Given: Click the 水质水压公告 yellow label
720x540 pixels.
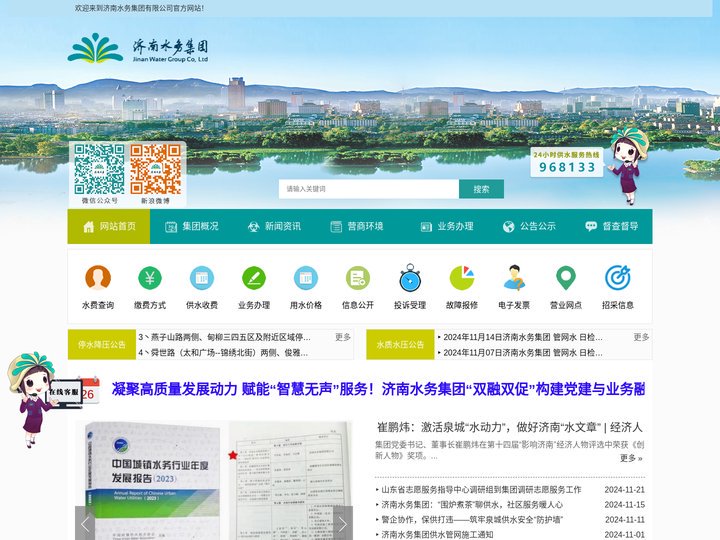Looking at the screenshot, I should click(x=400, y=344).
